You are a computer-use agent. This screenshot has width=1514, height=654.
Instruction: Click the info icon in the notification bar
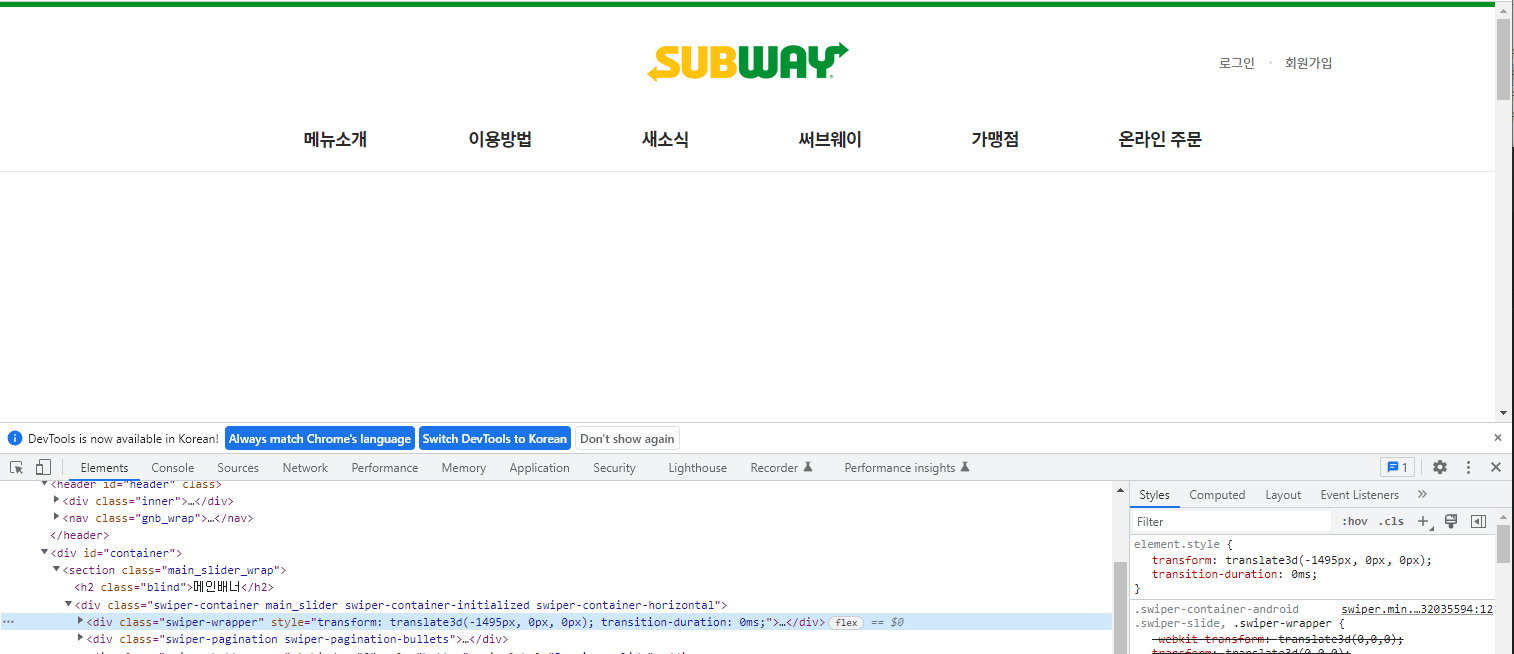(15, 438)
